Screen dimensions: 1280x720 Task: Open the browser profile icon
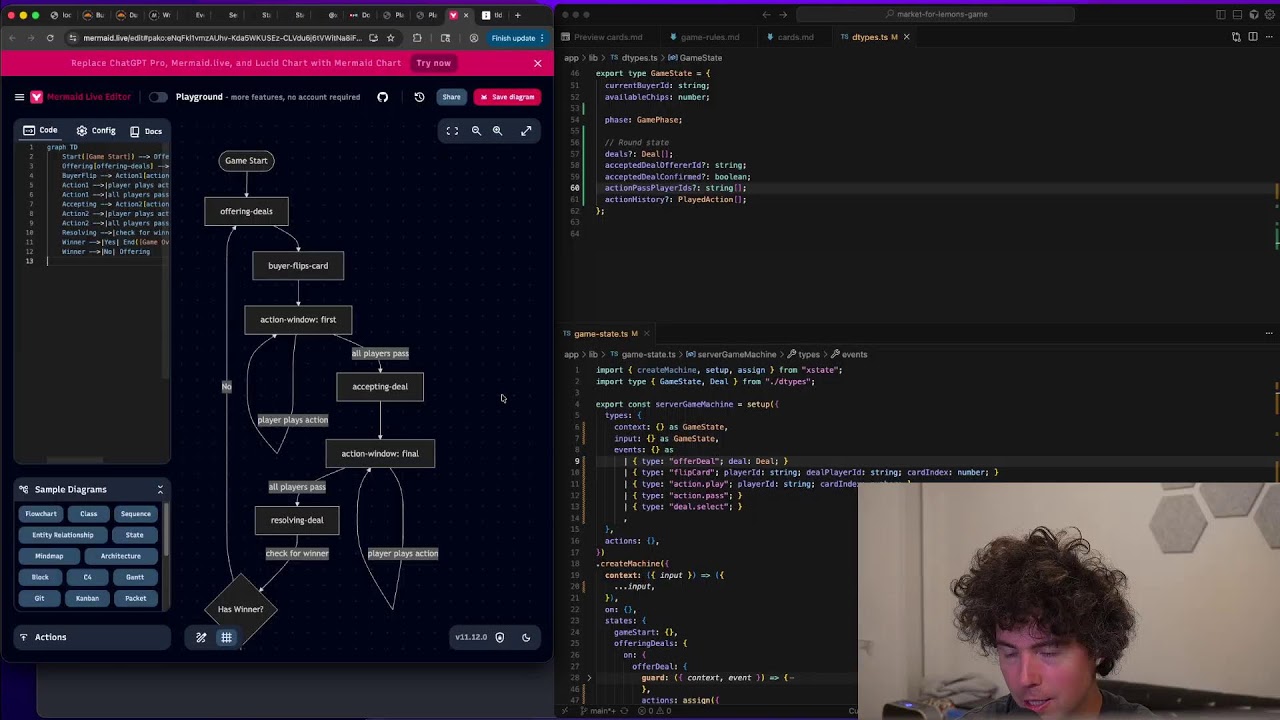tap(473, 38)
